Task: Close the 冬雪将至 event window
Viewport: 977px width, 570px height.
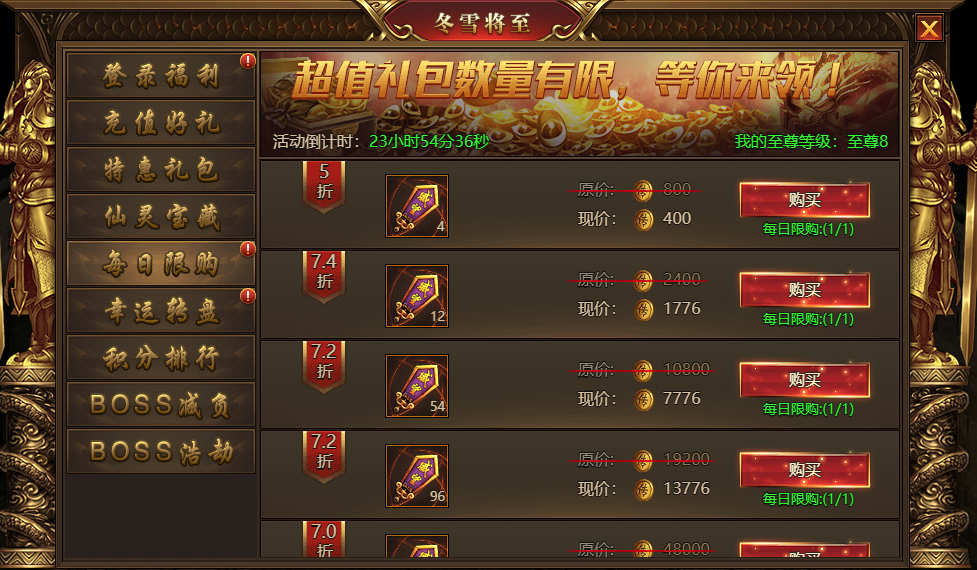Action: pos(929,28)
